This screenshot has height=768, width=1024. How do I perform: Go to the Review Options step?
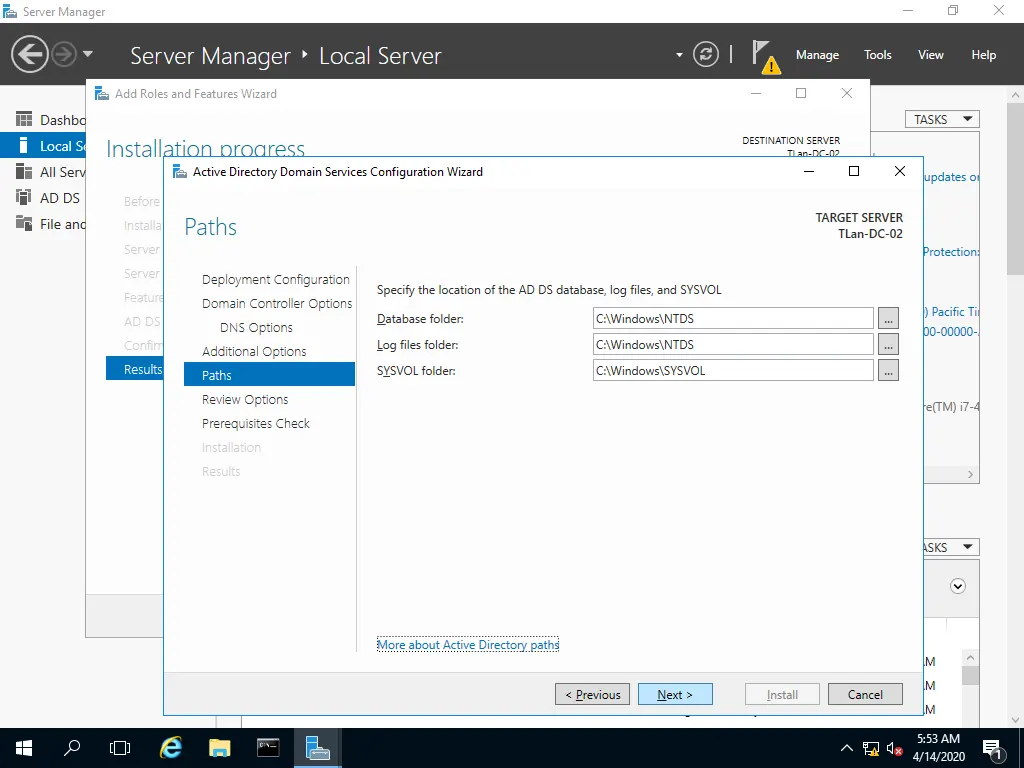click(x=245, y=400)
